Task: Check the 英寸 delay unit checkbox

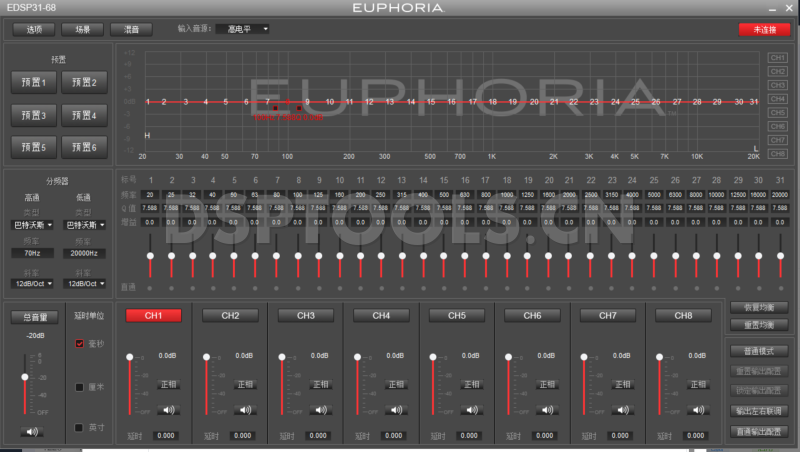Action: tap(81, 428)
